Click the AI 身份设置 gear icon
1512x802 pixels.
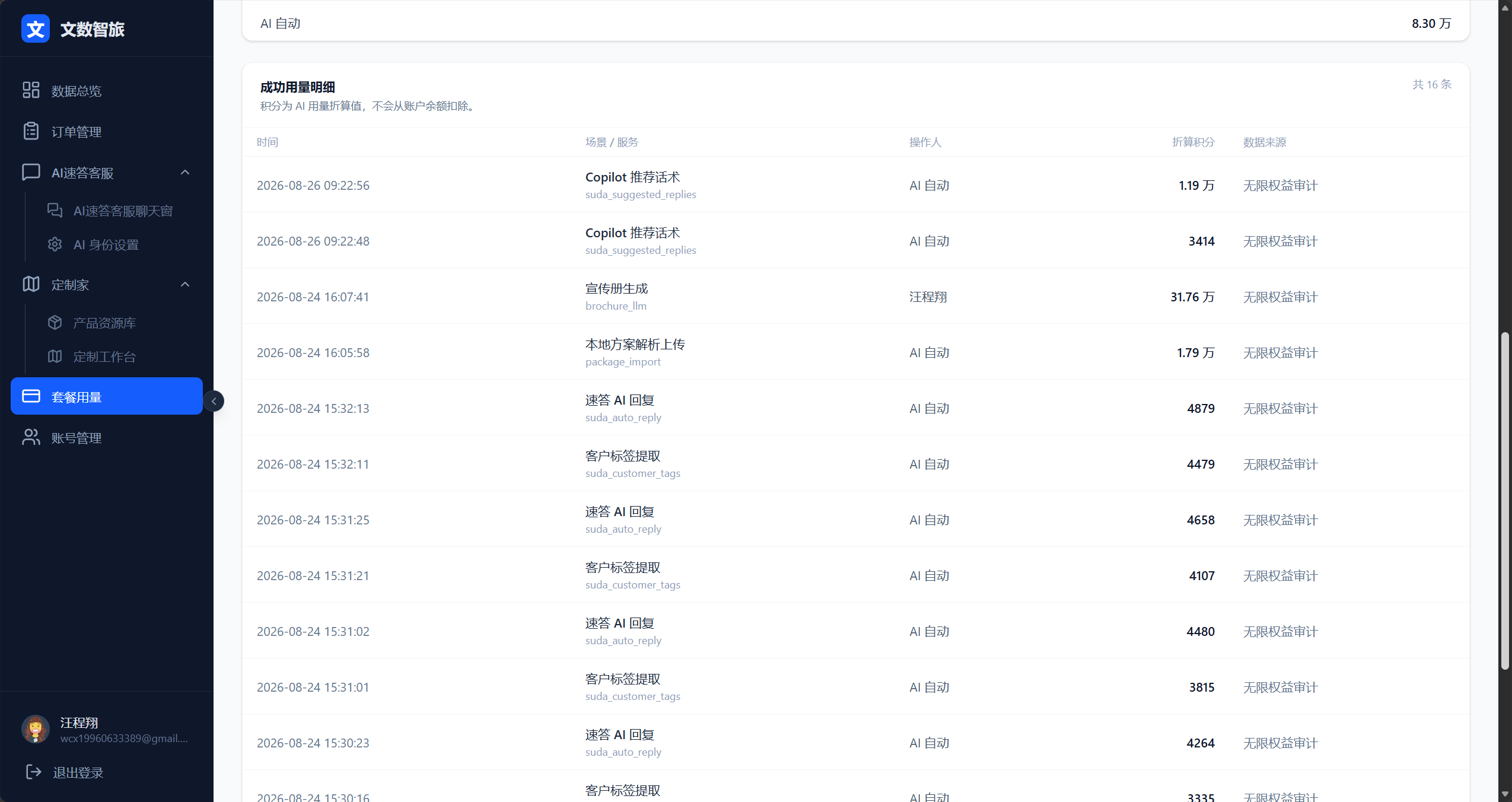(55, 244)
